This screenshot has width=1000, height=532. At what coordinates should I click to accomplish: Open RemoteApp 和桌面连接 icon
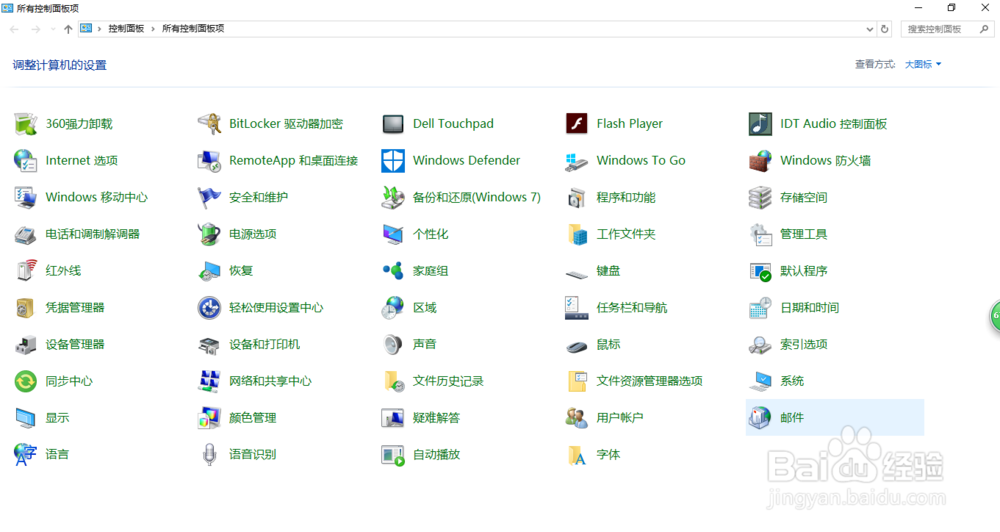(x=209, y=161)
